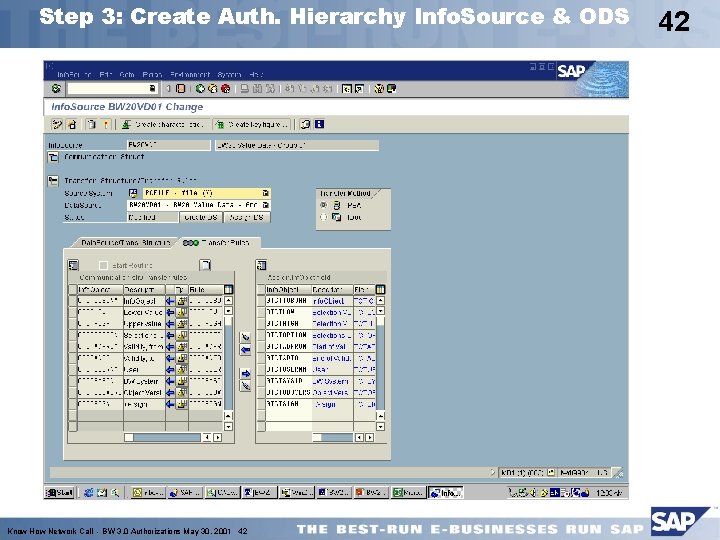Click the red Cancel icon
The width and height of the screenshot is (720, 540).
tap(225, 89)
